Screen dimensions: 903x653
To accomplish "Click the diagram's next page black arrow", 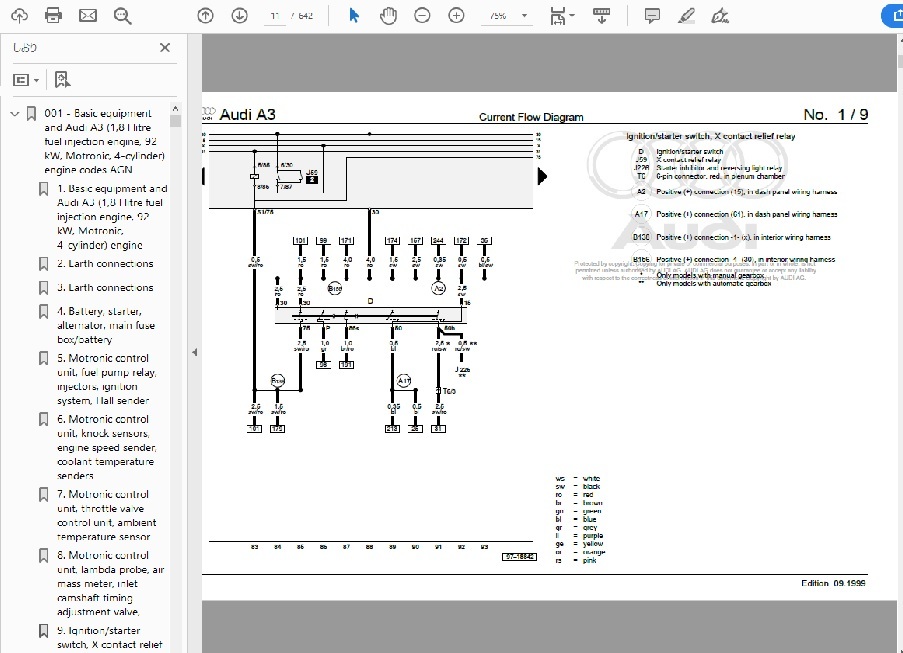I will point(542,176).
